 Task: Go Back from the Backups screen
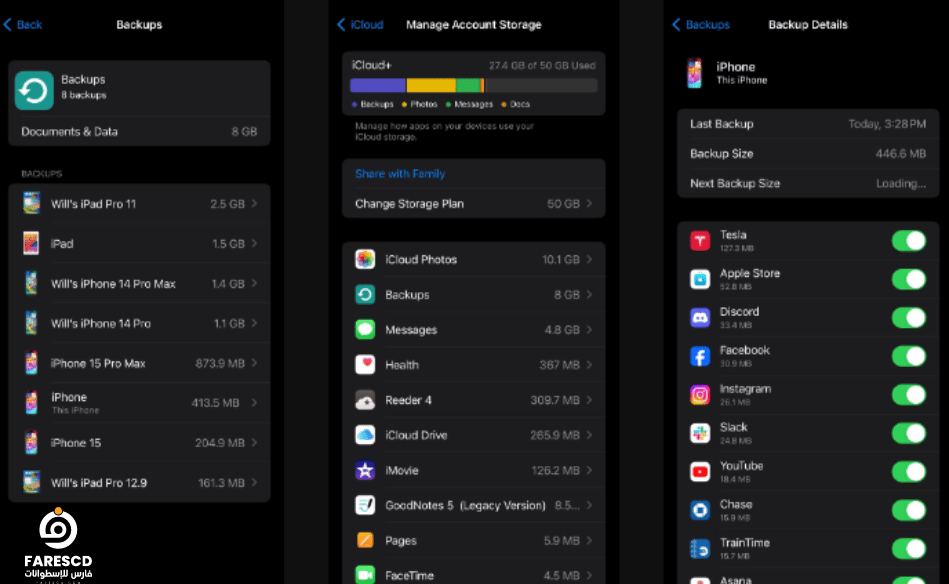pyautogui.click(x=23, y=25)
